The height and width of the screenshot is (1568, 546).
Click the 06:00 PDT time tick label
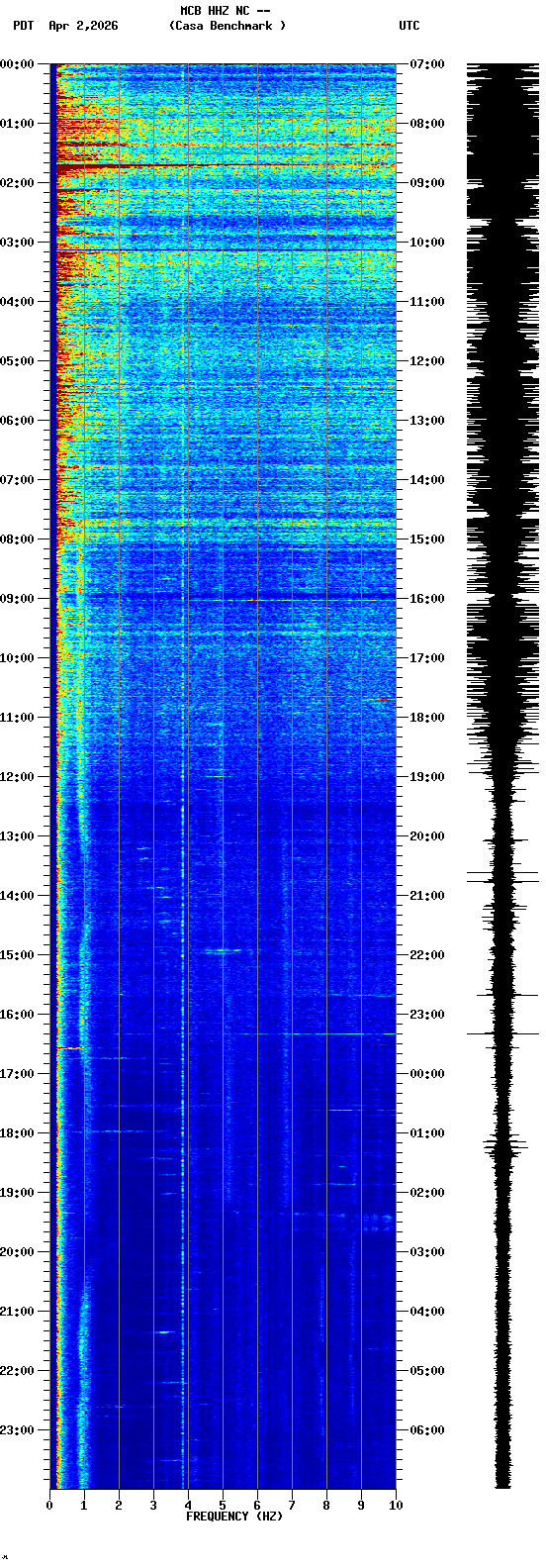(x=17, y=421)
